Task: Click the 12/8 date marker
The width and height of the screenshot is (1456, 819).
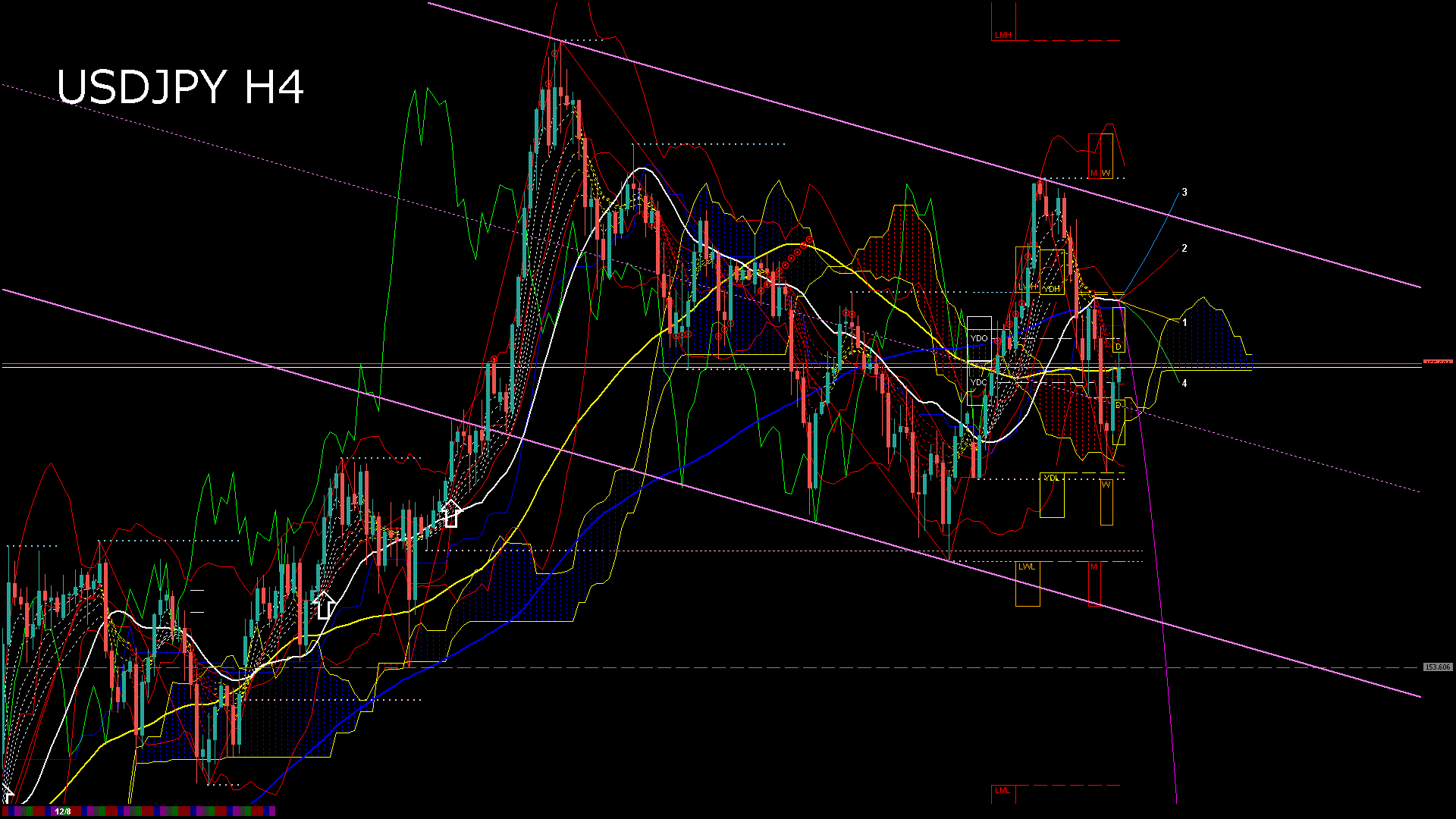Action: point(63,811)
